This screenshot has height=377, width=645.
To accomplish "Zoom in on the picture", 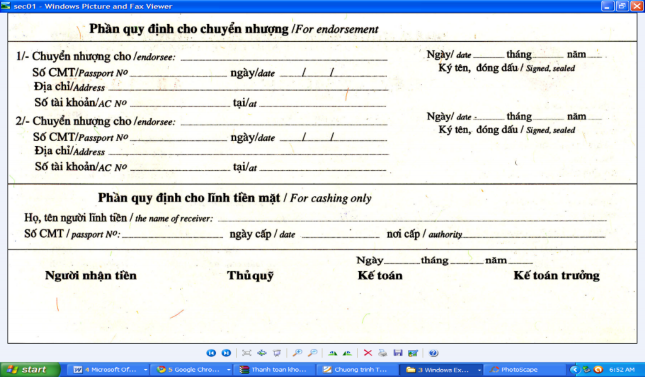I will coord(297,353).
